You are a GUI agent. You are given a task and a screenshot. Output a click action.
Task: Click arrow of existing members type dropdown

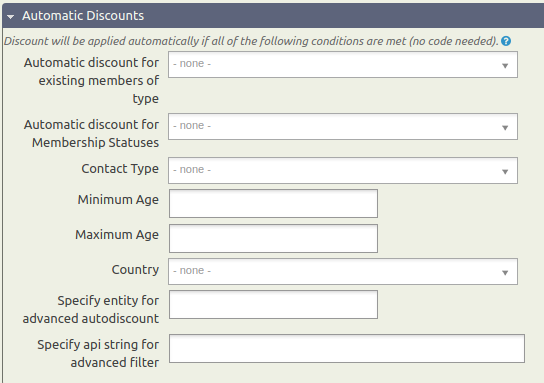(x=505, y=66)
